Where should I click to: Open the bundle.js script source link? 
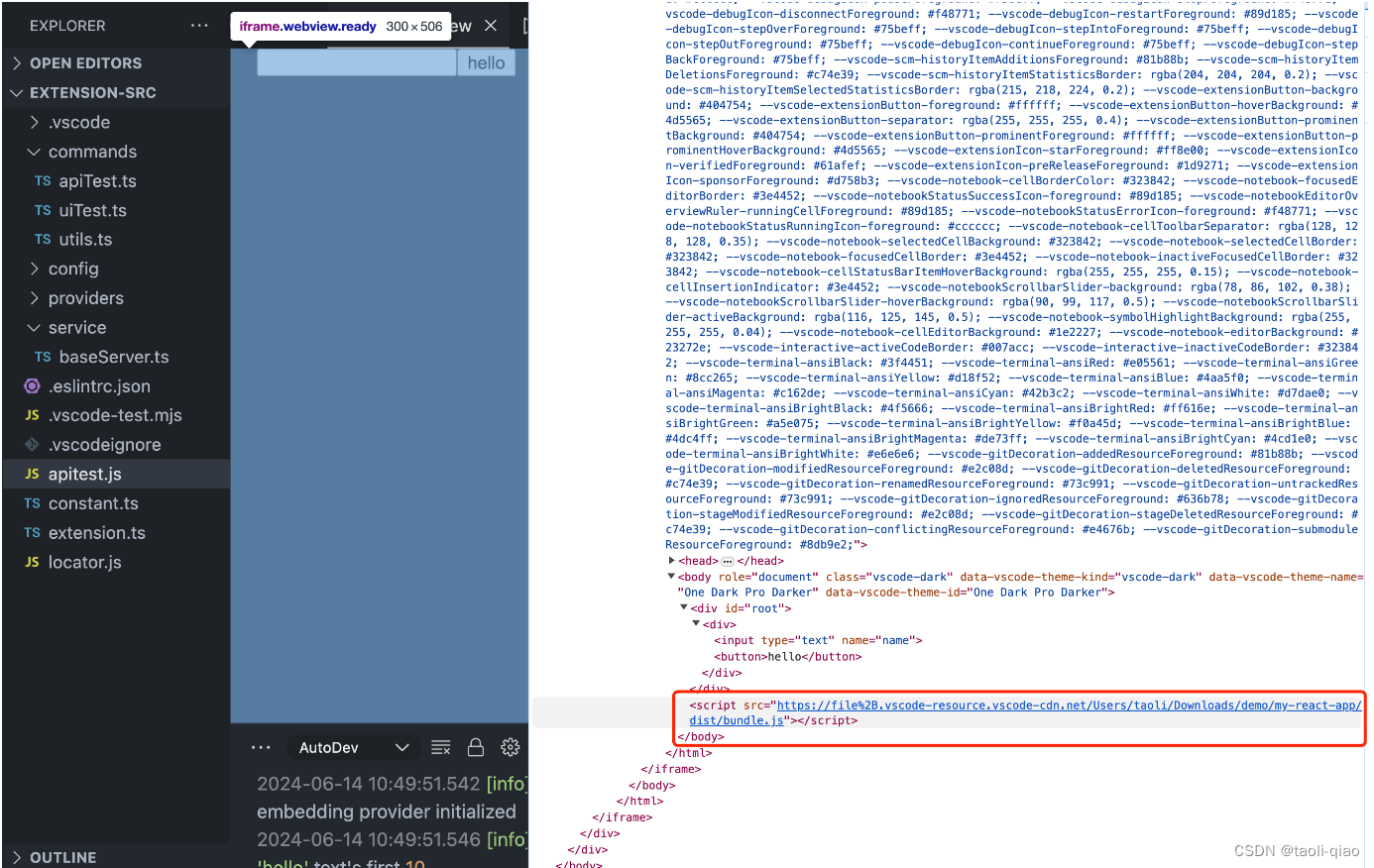pos(1025,713)
